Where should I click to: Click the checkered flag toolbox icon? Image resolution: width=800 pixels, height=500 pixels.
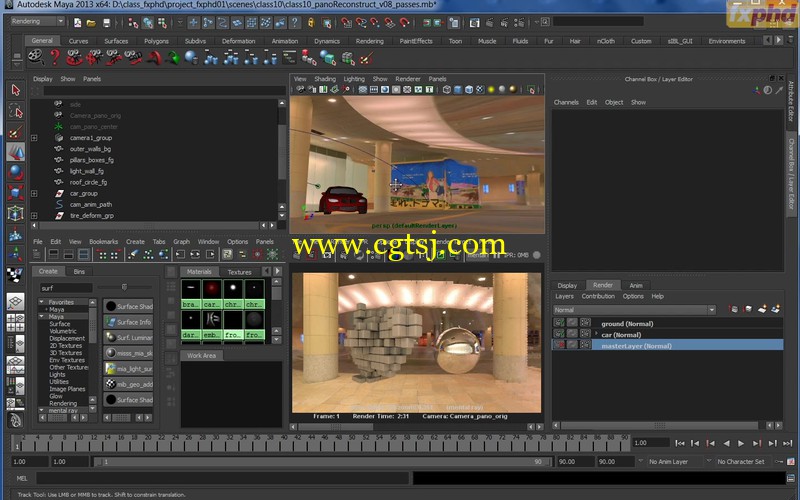tap(15, 274)
